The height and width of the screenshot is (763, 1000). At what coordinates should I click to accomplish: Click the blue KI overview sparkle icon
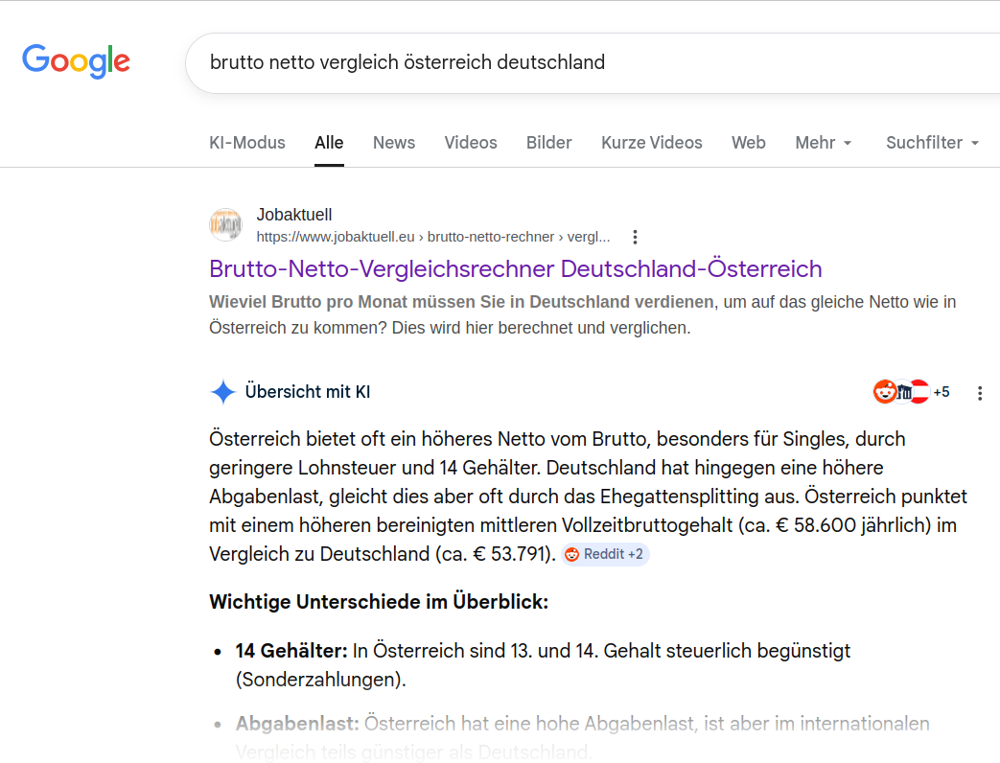(223, 392)
